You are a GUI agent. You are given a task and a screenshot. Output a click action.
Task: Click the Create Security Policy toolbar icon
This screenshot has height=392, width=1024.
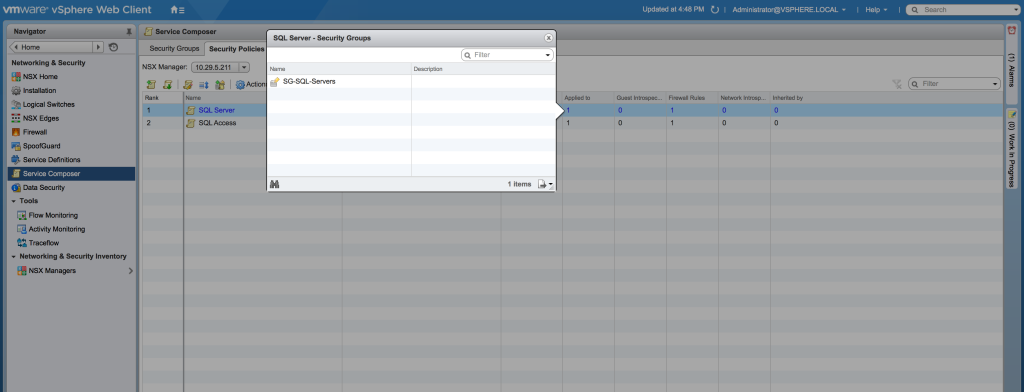(x=151, y=84)
